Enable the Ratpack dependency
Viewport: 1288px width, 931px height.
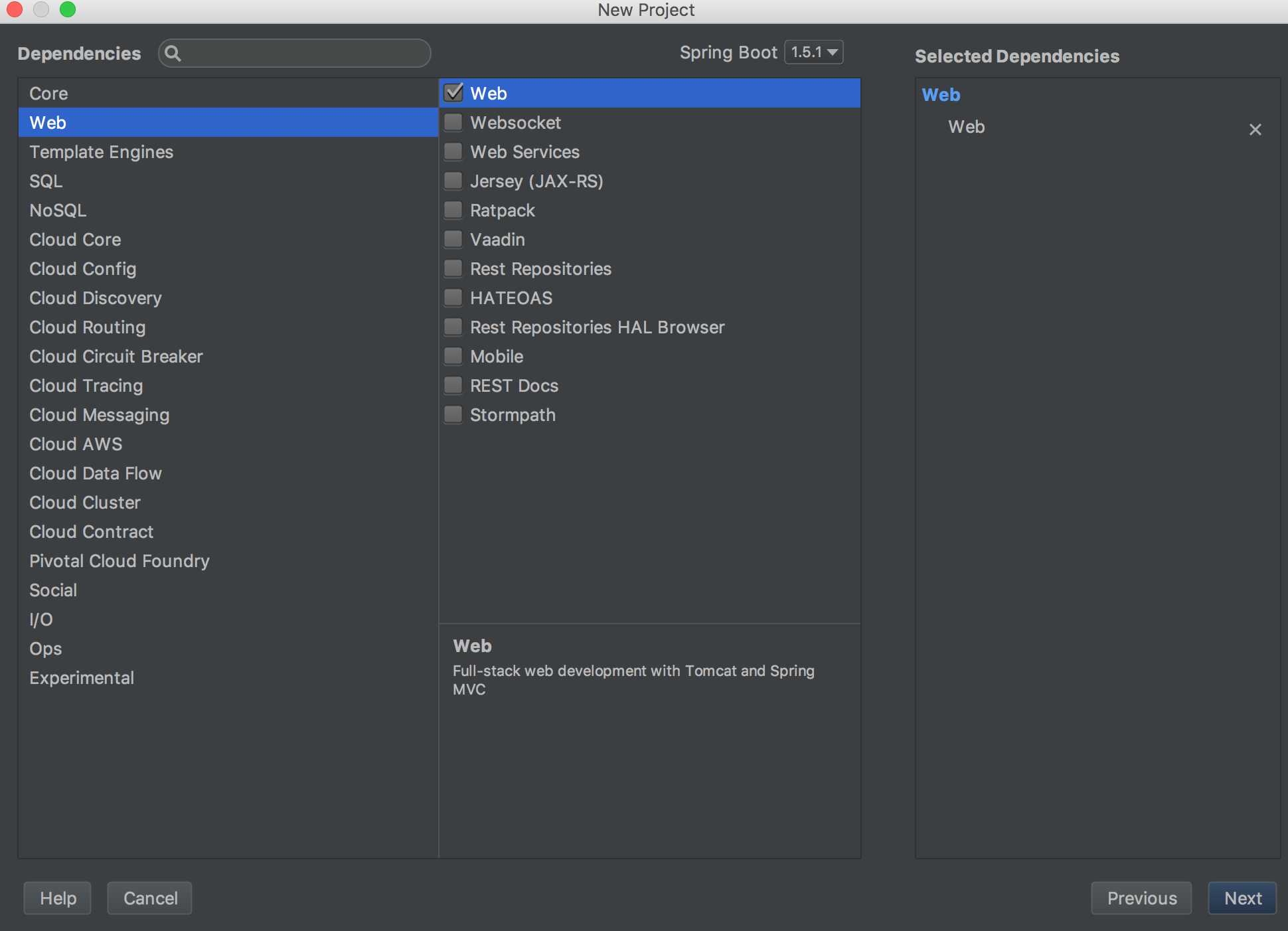453,210
